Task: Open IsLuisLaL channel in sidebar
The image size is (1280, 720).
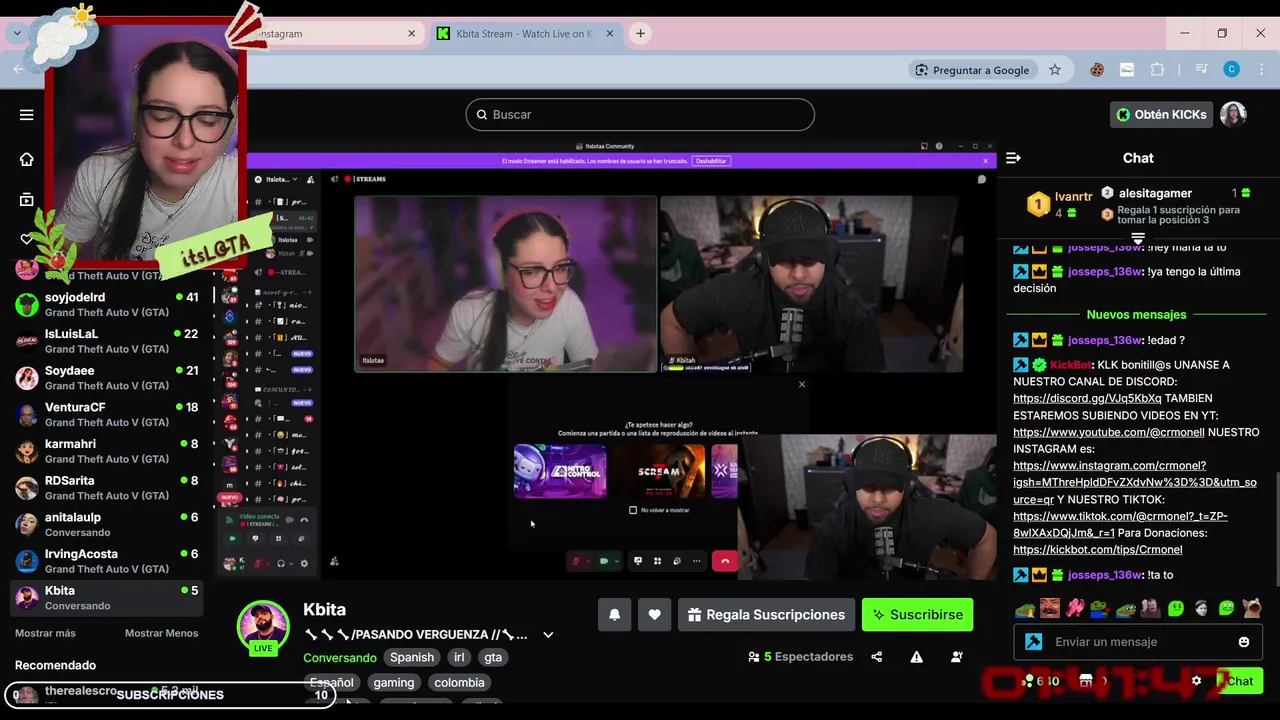Action: (107, 341)
